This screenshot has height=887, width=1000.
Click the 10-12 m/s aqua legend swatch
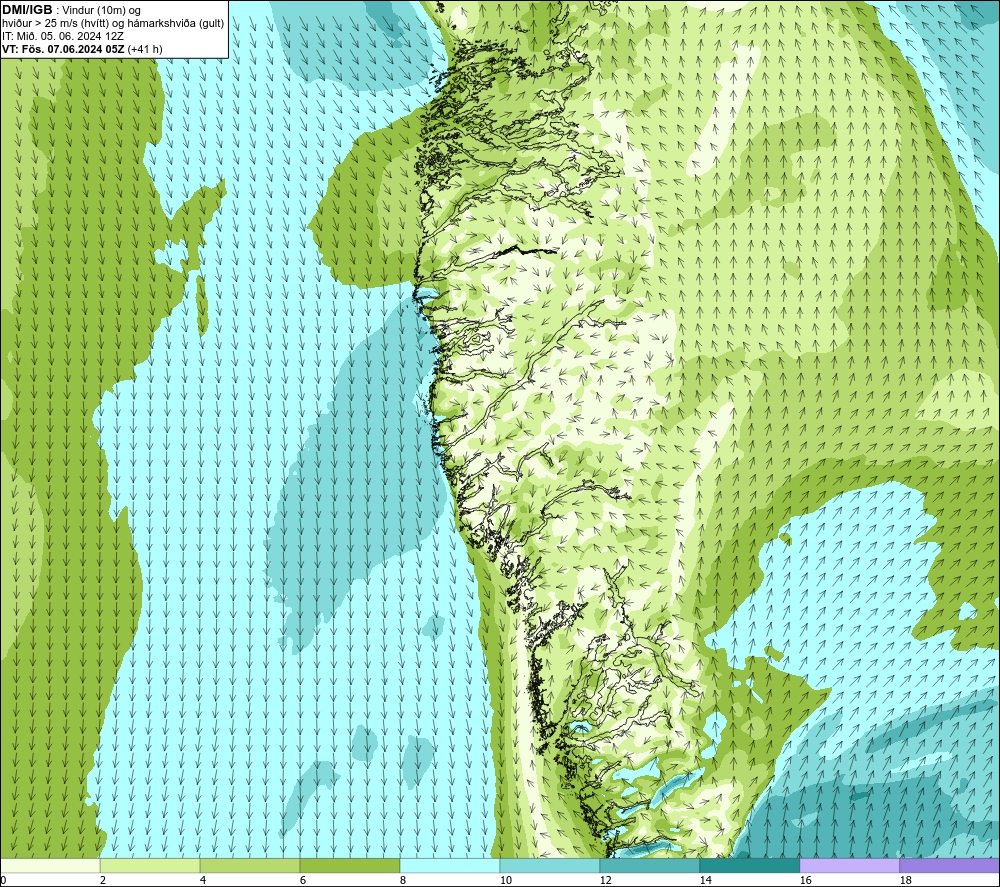point(550,865)
